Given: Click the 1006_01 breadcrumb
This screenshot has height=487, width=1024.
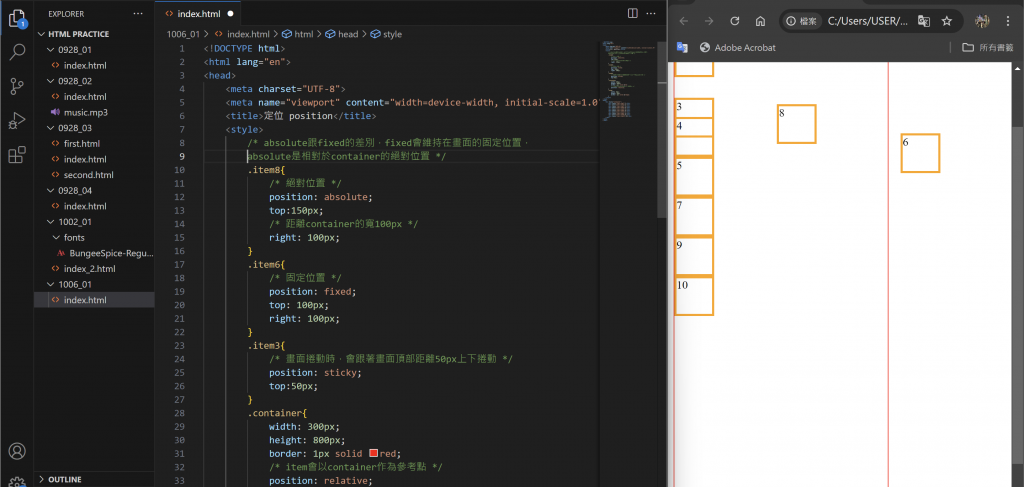Looking at the screenshot, I should coord(183,34).
